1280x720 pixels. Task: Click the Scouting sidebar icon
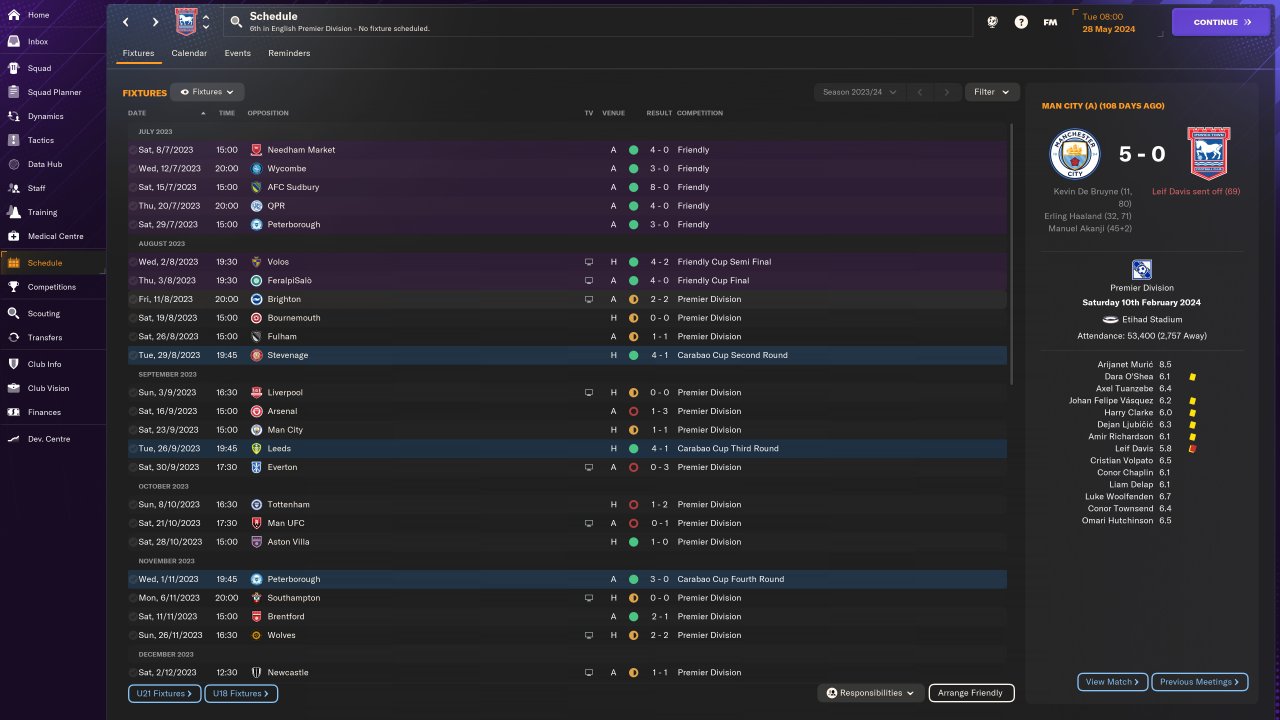[14, 313]
